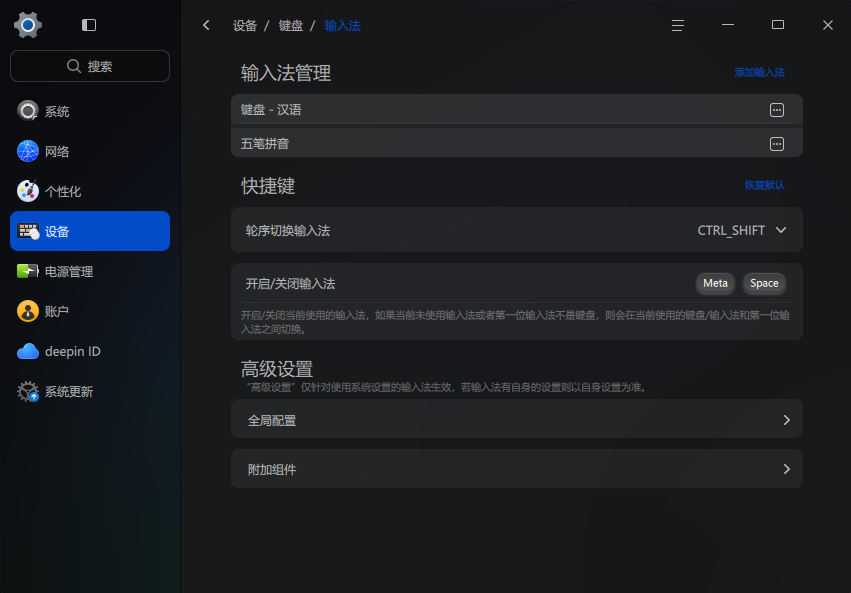Click the magnifier icon in search
851x593 pixels.
point(74,66)
